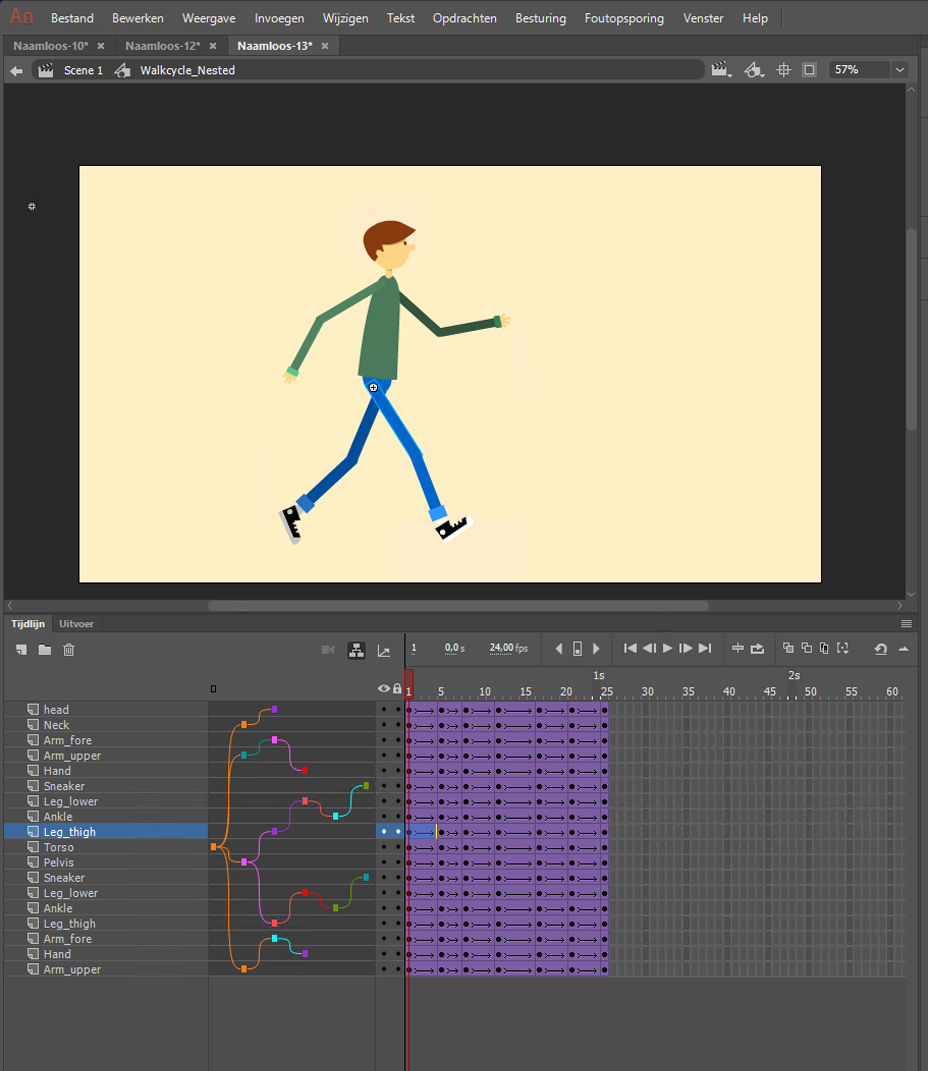
Task: Click the loop playback icon
Action: (757, 649)
